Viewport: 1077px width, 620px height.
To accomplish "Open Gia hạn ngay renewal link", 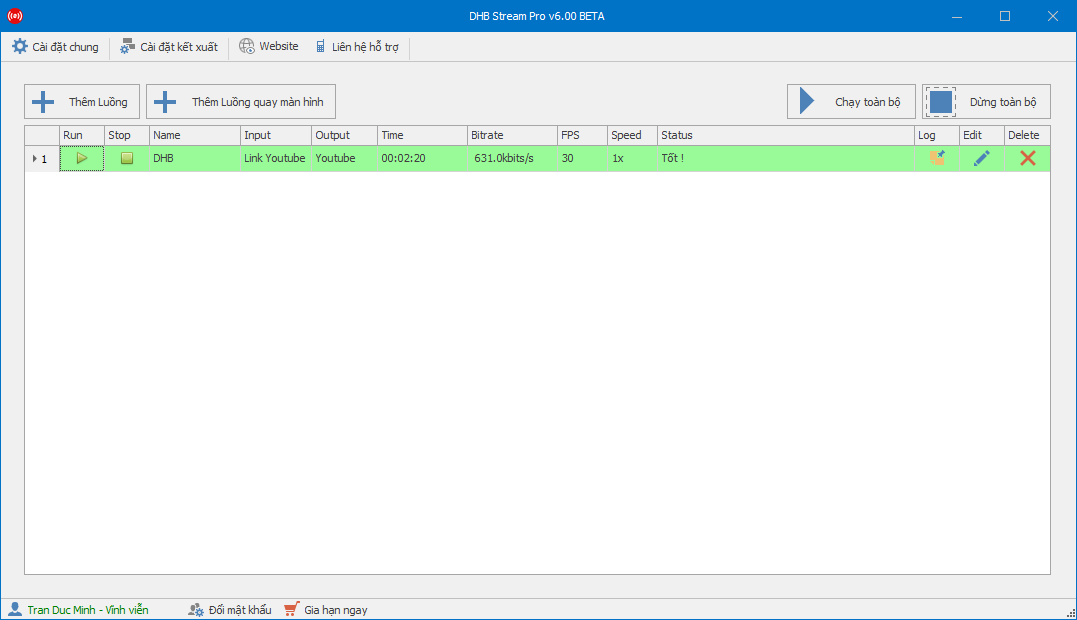I will pos(326,610).
